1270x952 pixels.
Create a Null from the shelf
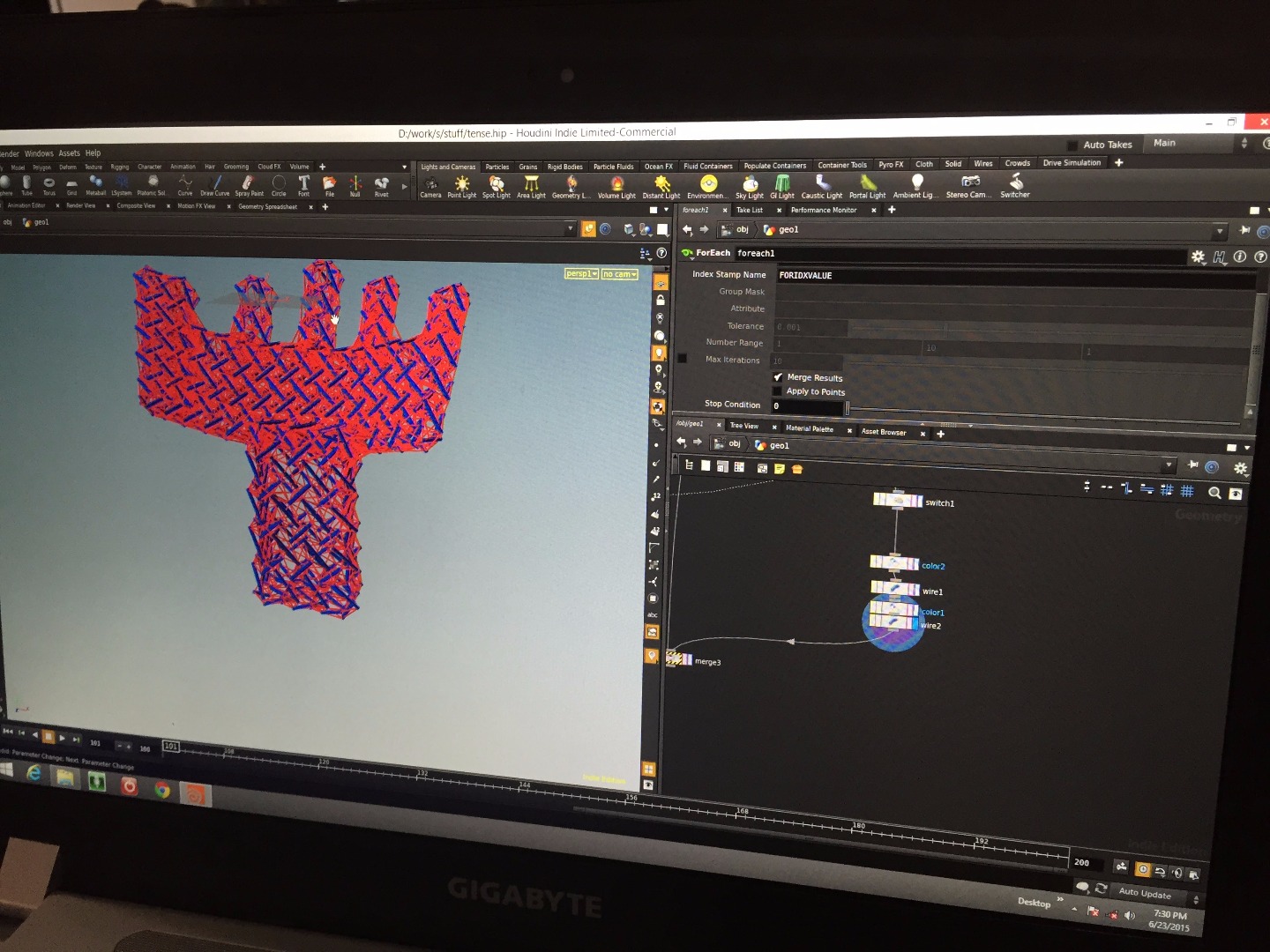(x=355, y=186)
